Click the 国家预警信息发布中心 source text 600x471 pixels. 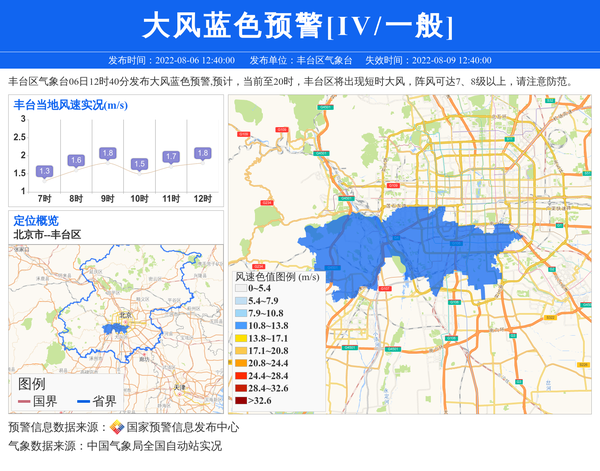175,427
